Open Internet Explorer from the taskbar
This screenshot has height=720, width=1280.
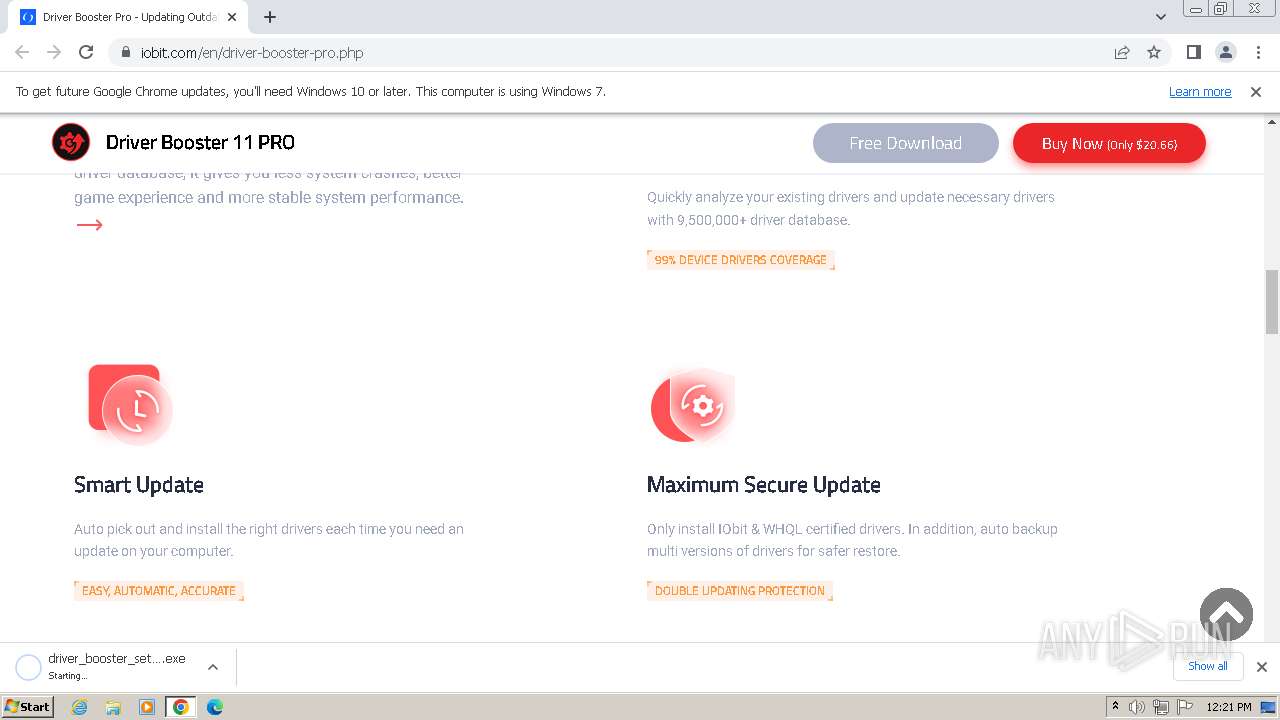click(x=80, y=707)
